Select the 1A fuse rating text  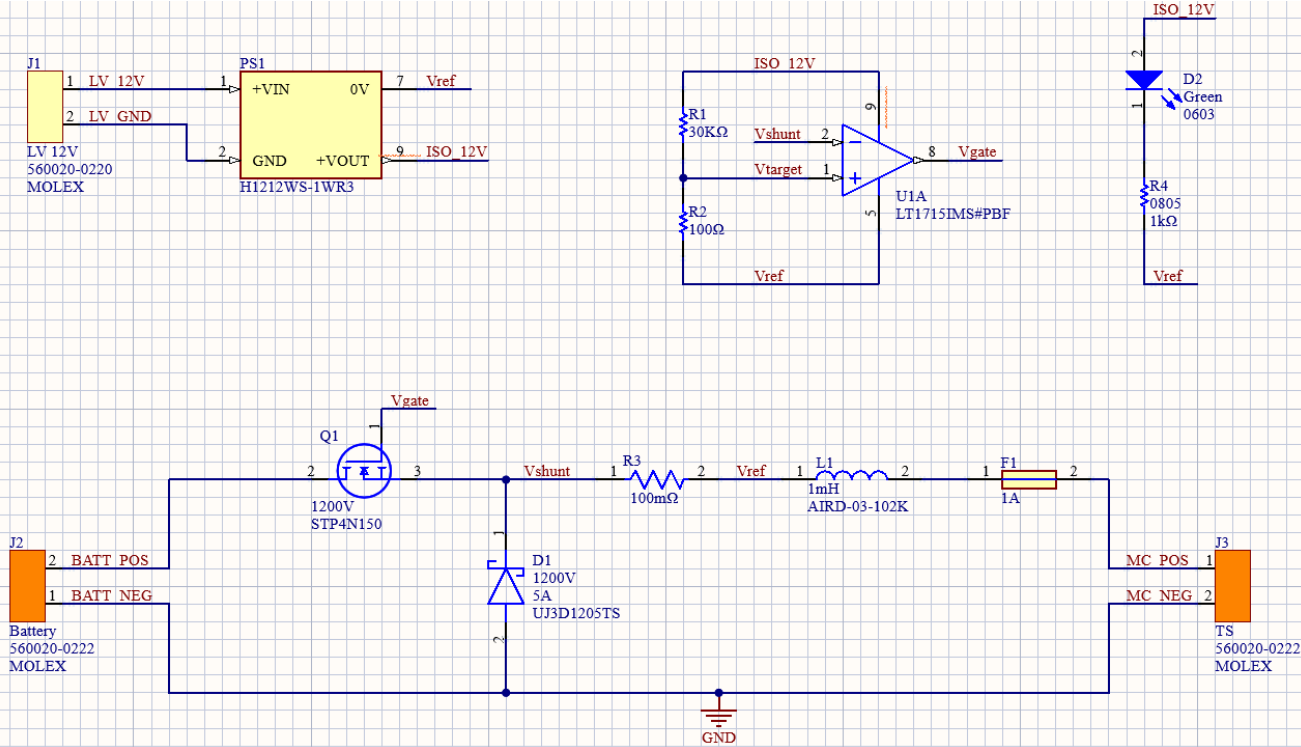[x=1010, y=498]
